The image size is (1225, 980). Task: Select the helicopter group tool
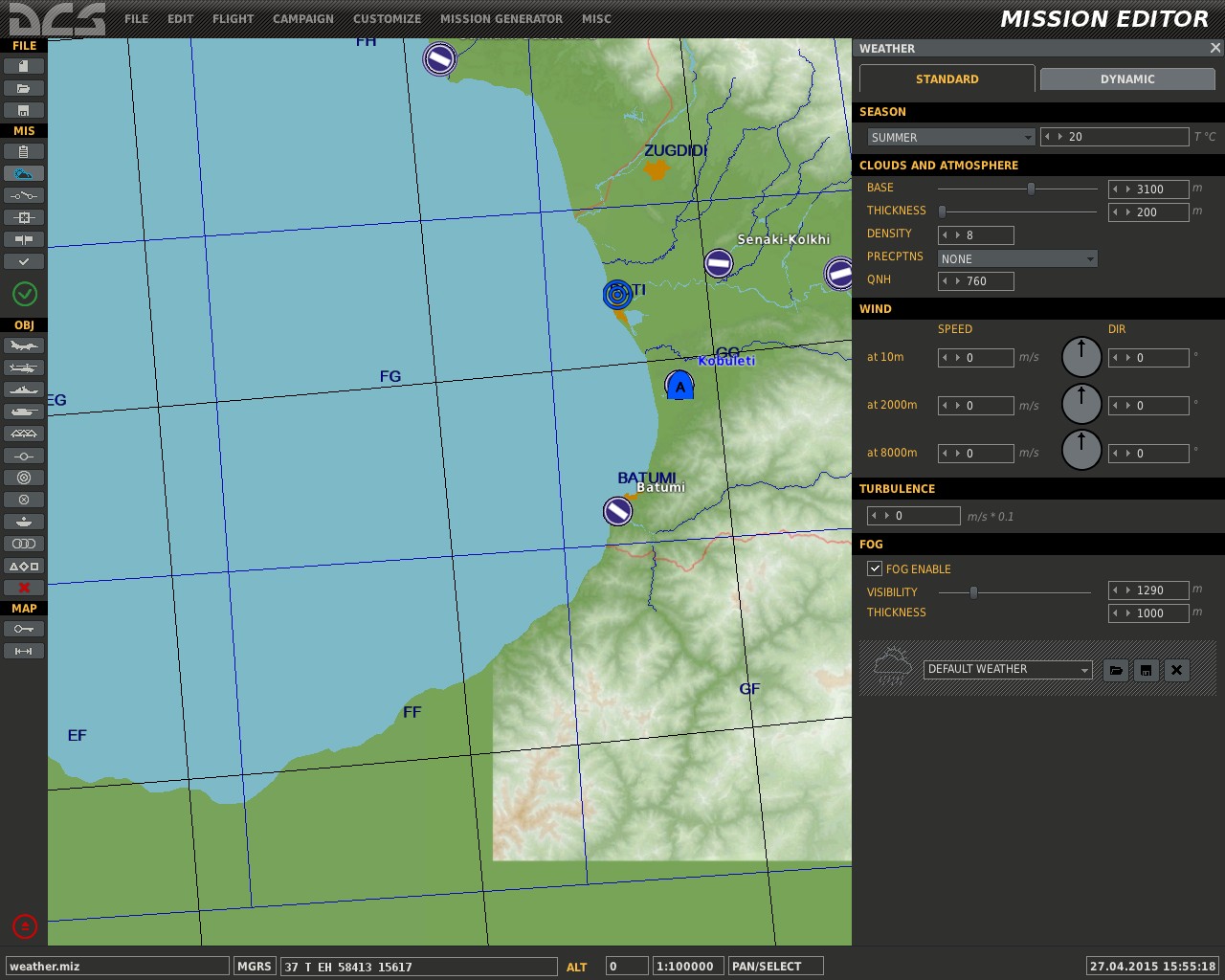24,367
